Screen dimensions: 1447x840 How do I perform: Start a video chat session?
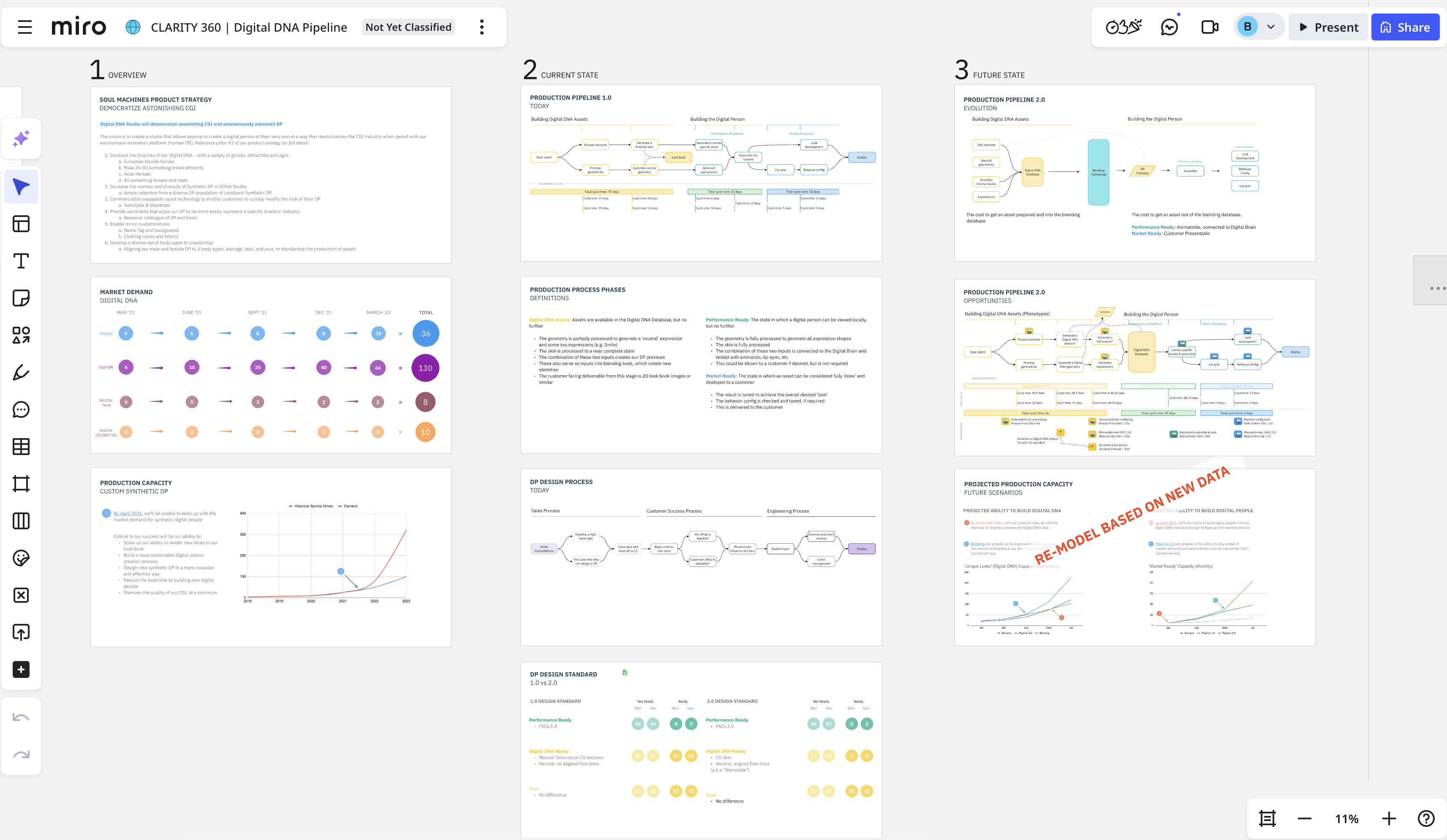(x=1209, y=27)
